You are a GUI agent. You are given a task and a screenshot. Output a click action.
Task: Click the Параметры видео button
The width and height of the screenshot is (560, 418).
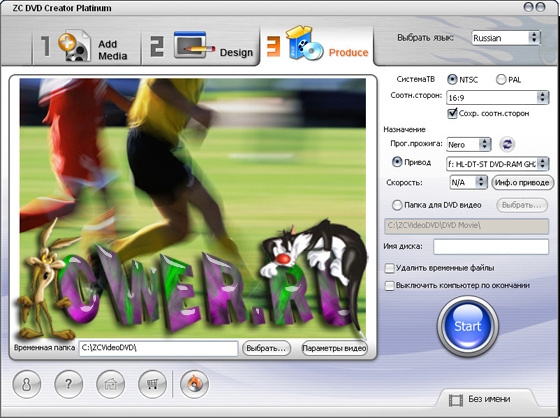[334, 348]
